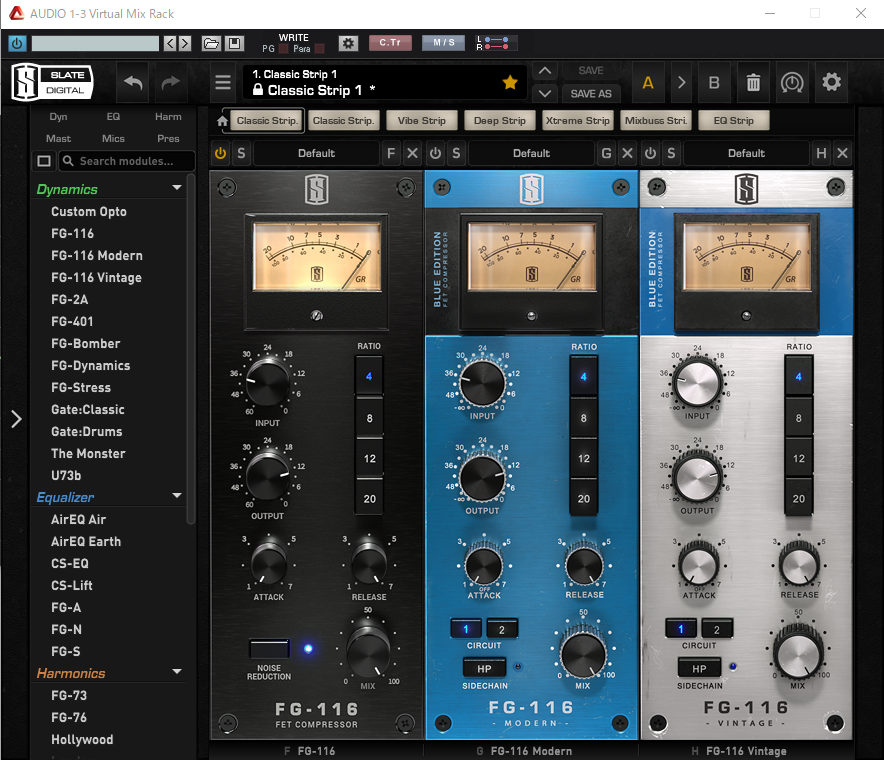Switch to Deep Strip tab

pyautogui.click(x=500, y=121)
